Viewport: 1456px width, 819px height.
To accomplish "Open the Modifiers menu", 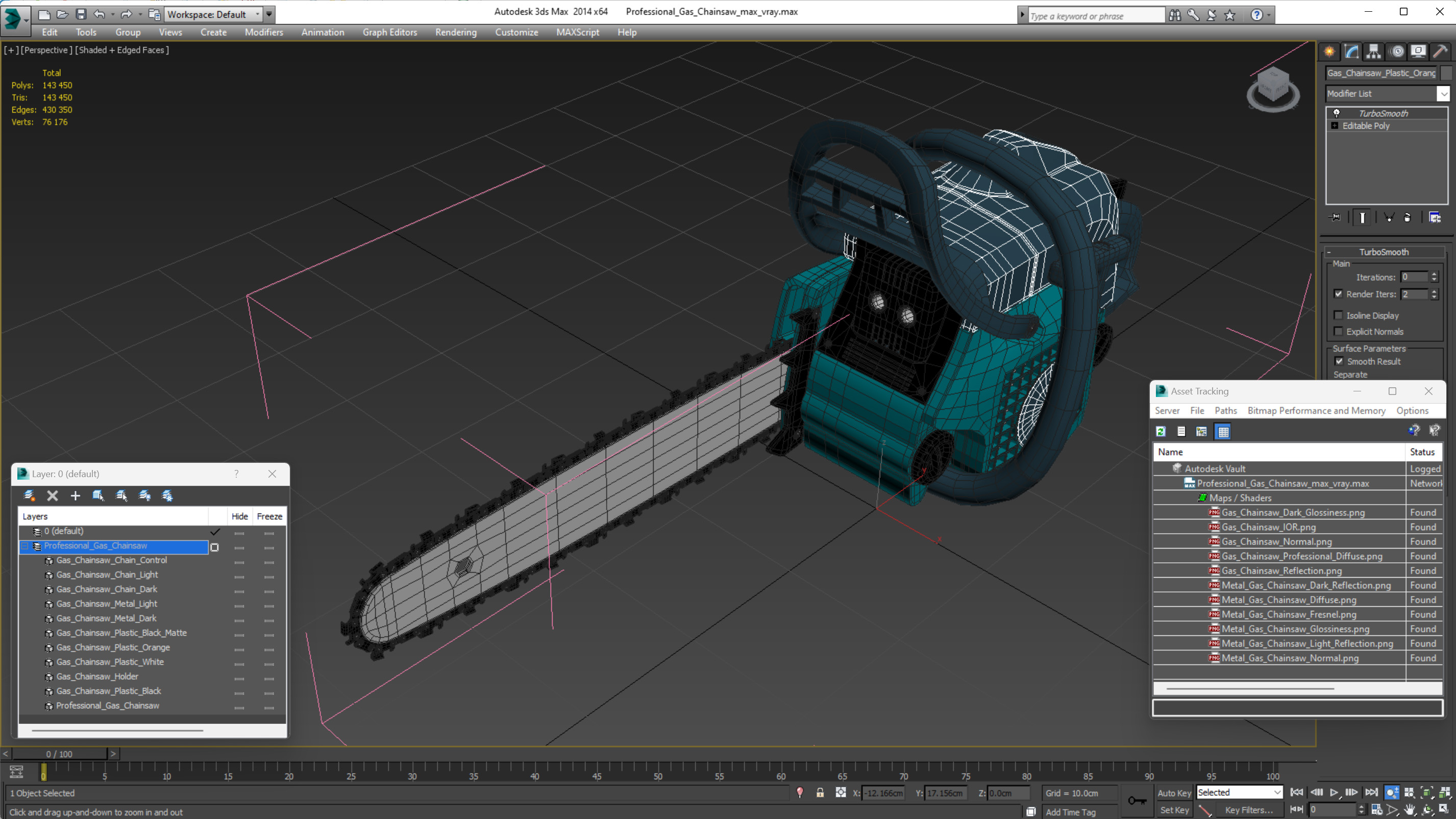I will 263,32.
